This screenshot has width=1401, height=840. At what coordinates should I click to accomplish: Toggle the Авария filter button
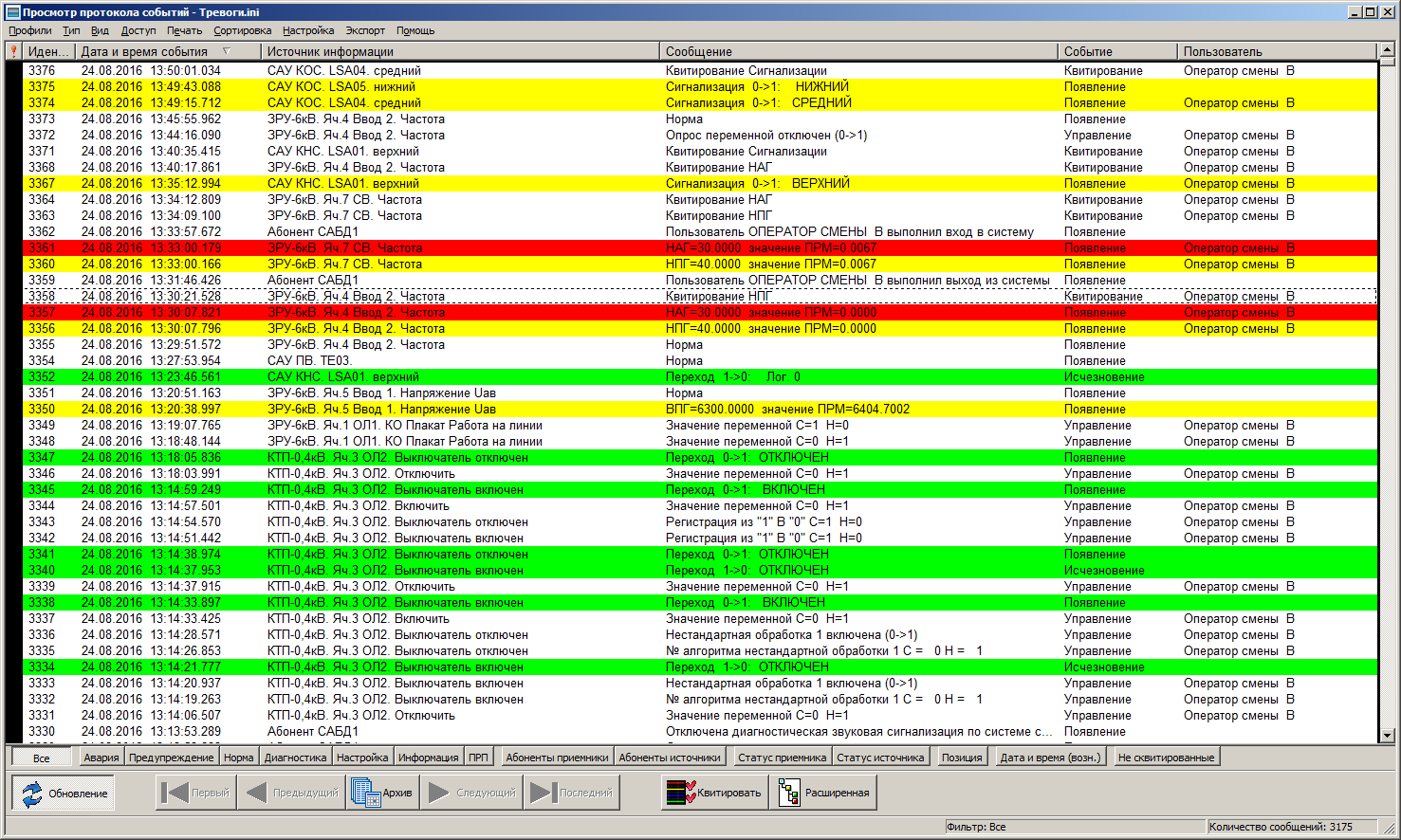click(101, 758)
